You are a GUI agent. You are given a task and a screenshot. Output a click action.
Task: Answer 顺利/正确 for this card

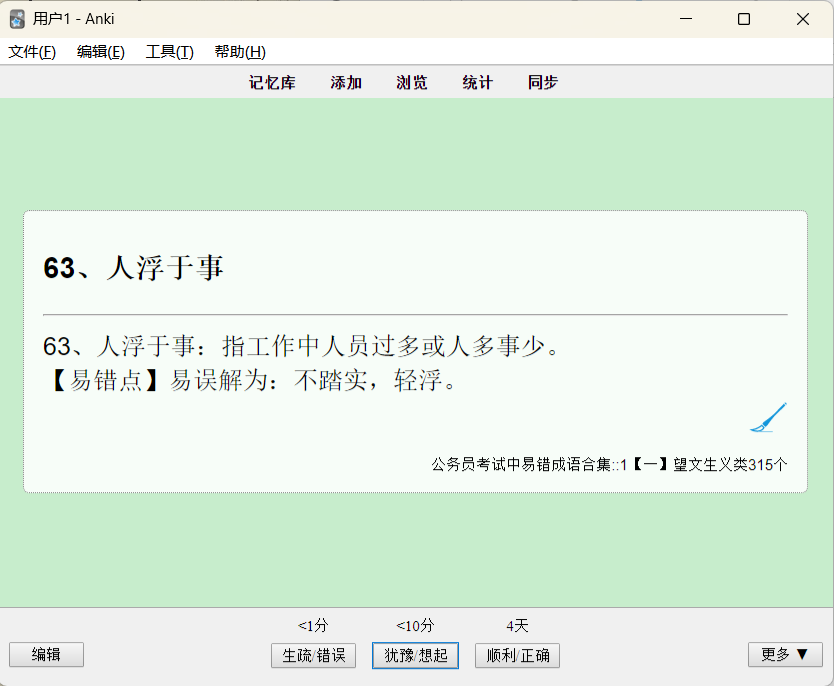[518, 655]
